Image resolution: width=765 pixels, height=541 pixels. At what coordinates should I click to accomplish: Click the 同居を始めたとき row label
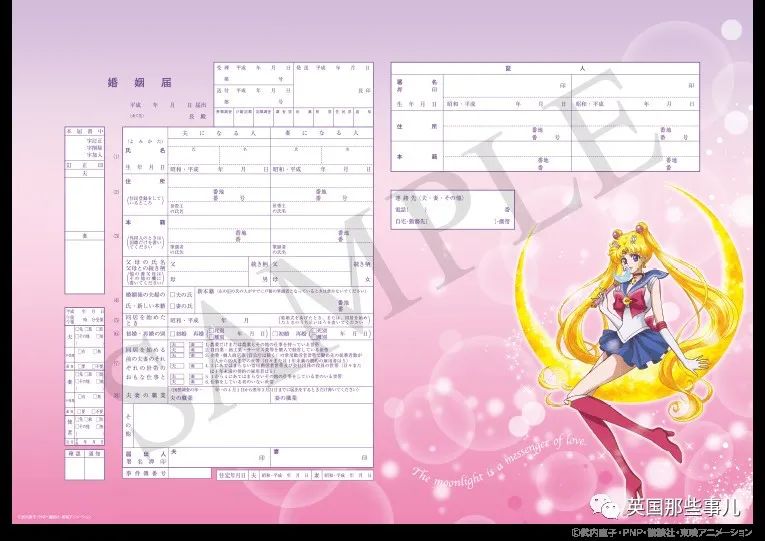pyautogui.click(x=146, y=320)
